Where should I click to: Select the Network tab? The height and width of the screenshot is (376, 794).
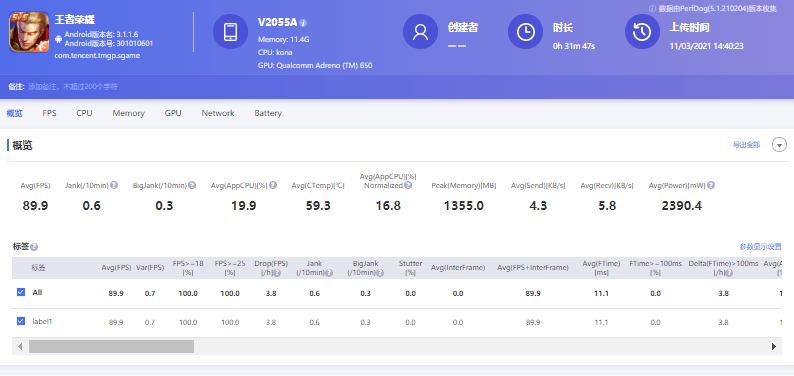218,113
